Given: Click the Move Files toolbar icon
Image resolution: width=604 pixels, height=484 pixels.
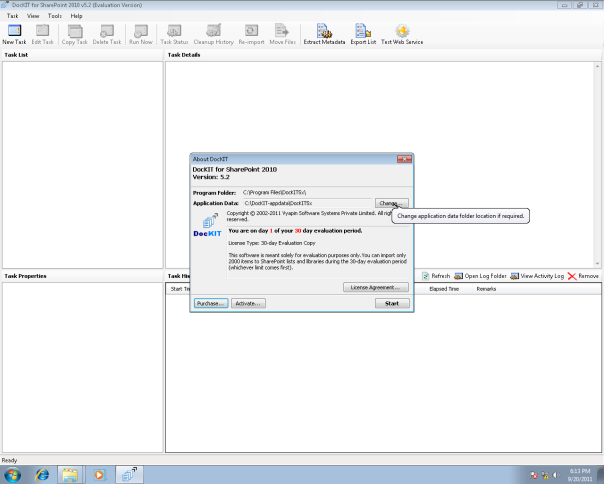Looking at the screenshot, I should tap(282, 34).
